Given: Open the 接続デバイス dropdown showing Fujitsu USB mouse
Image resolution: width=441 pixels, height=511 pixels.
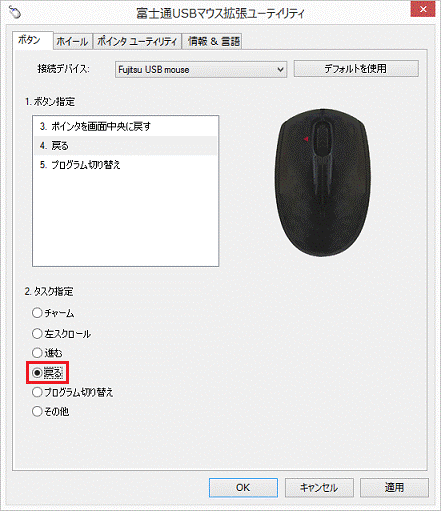Looking at the screenshot, I should pos(201,70).
